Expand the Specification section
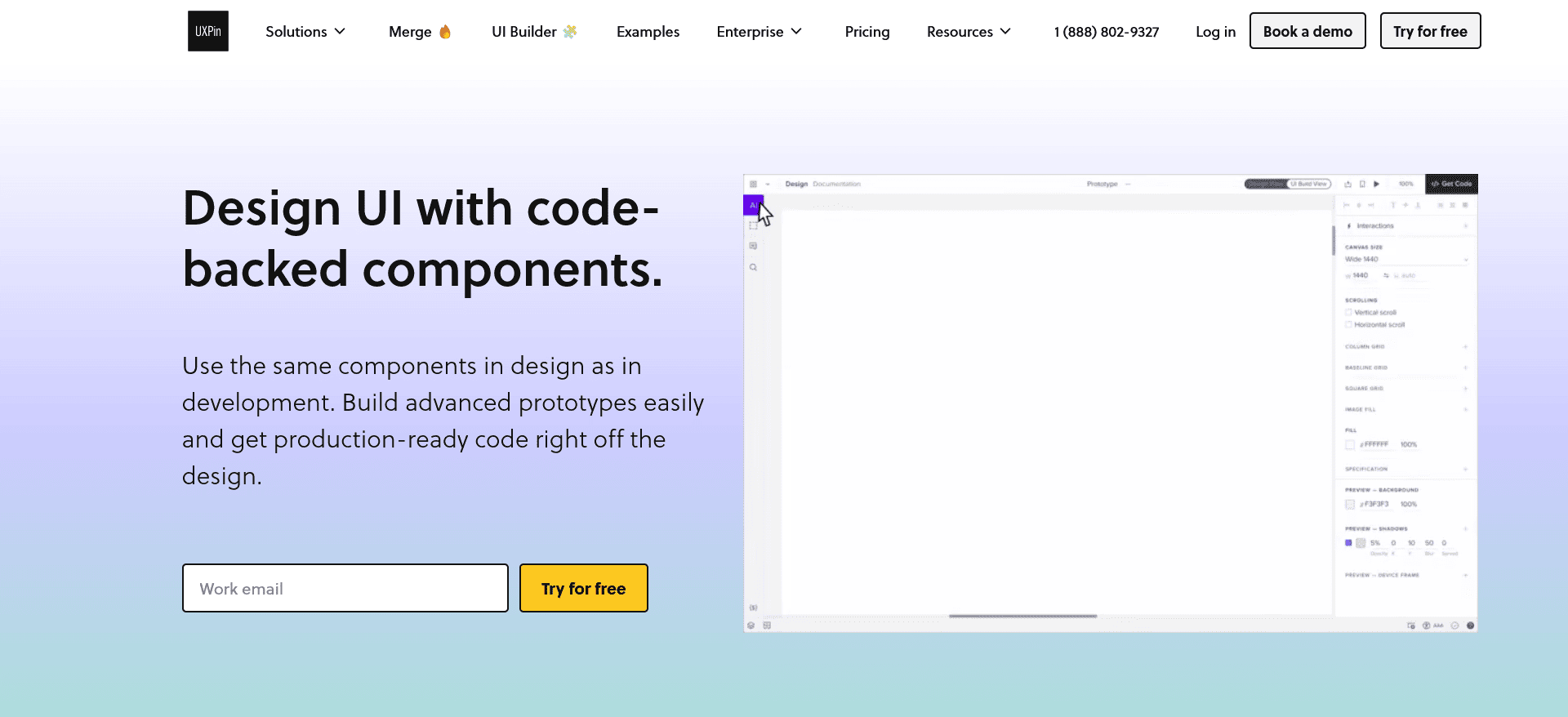The width and height of the screenshot is (1568, 717). click(1406, 469)
